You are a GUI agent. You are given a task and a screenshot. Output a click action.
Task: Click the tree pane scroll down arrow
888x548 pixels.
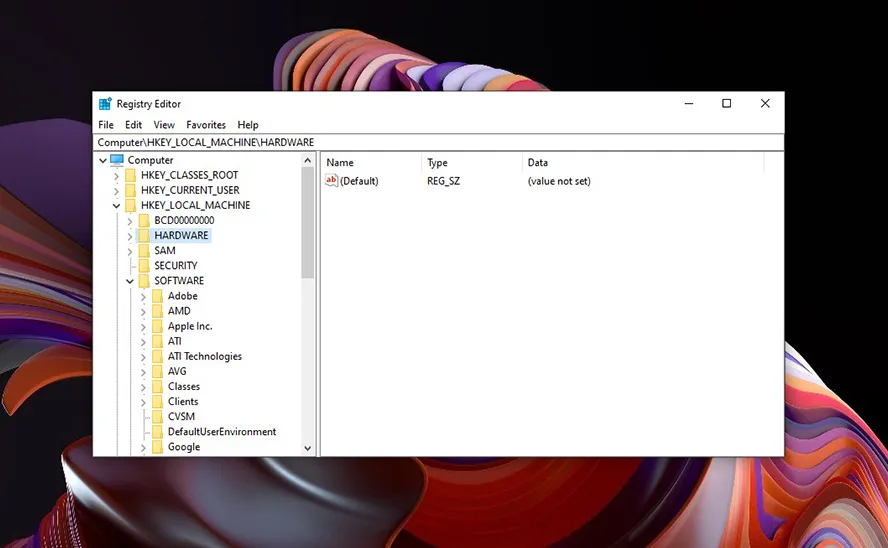tap(307, 448)
